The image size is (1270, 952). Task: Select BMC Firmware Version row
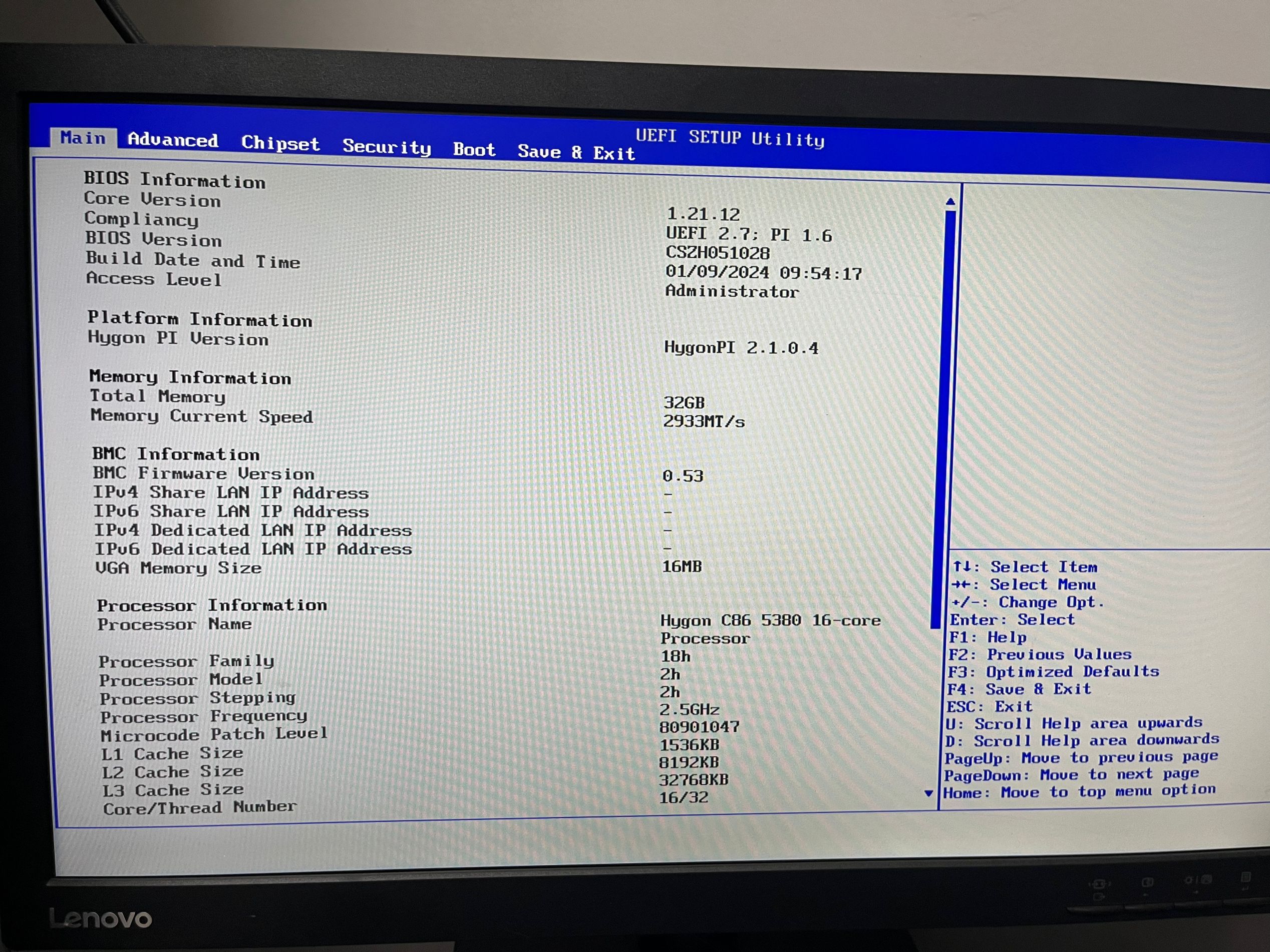tap(203, 473)
